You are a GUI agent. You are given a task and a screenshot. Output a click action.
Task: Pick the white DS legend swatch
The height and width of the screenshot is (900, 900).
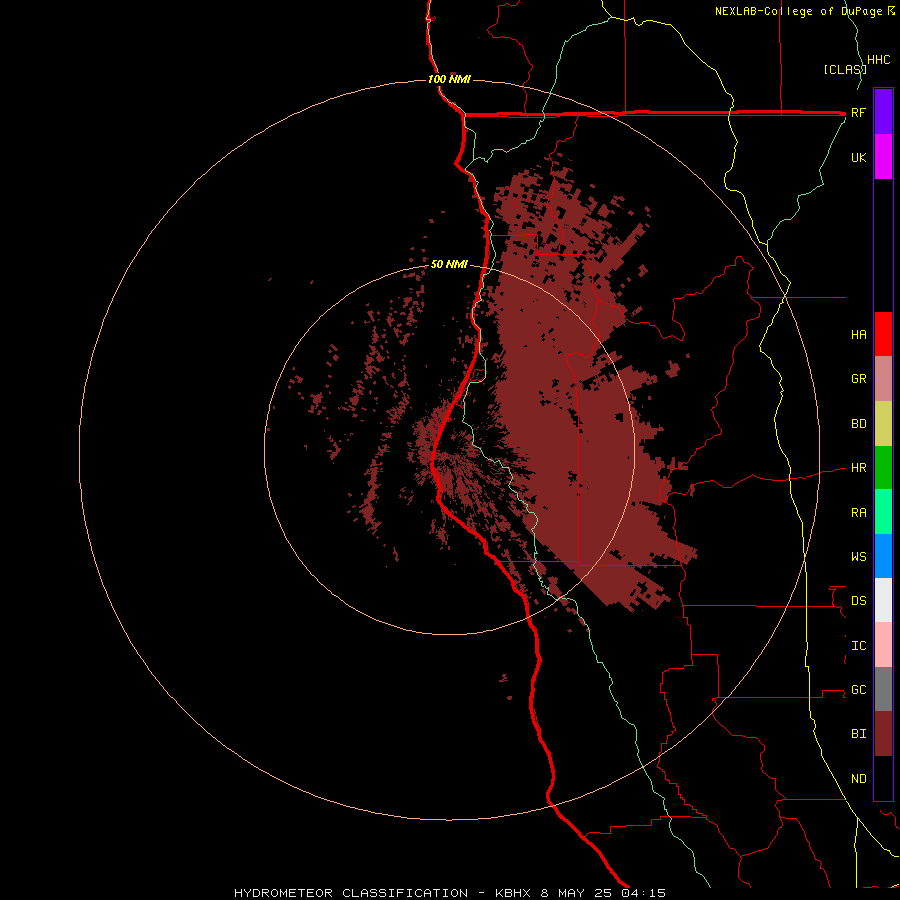pos(883,600)
